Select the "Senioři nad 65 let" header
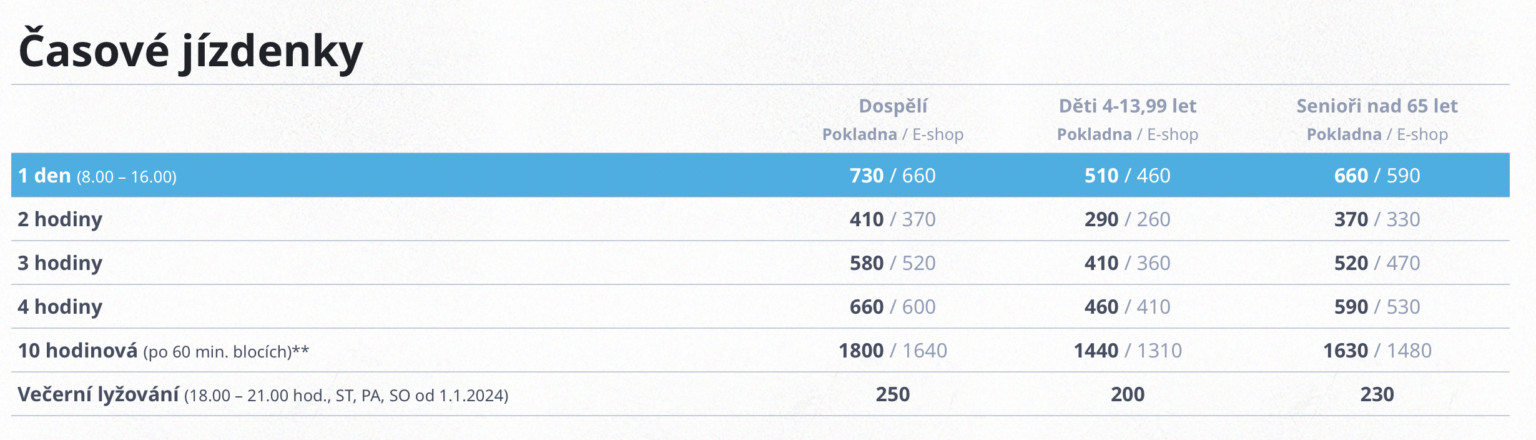This screenshot has height=440, width=1536. pos(1377,106)
